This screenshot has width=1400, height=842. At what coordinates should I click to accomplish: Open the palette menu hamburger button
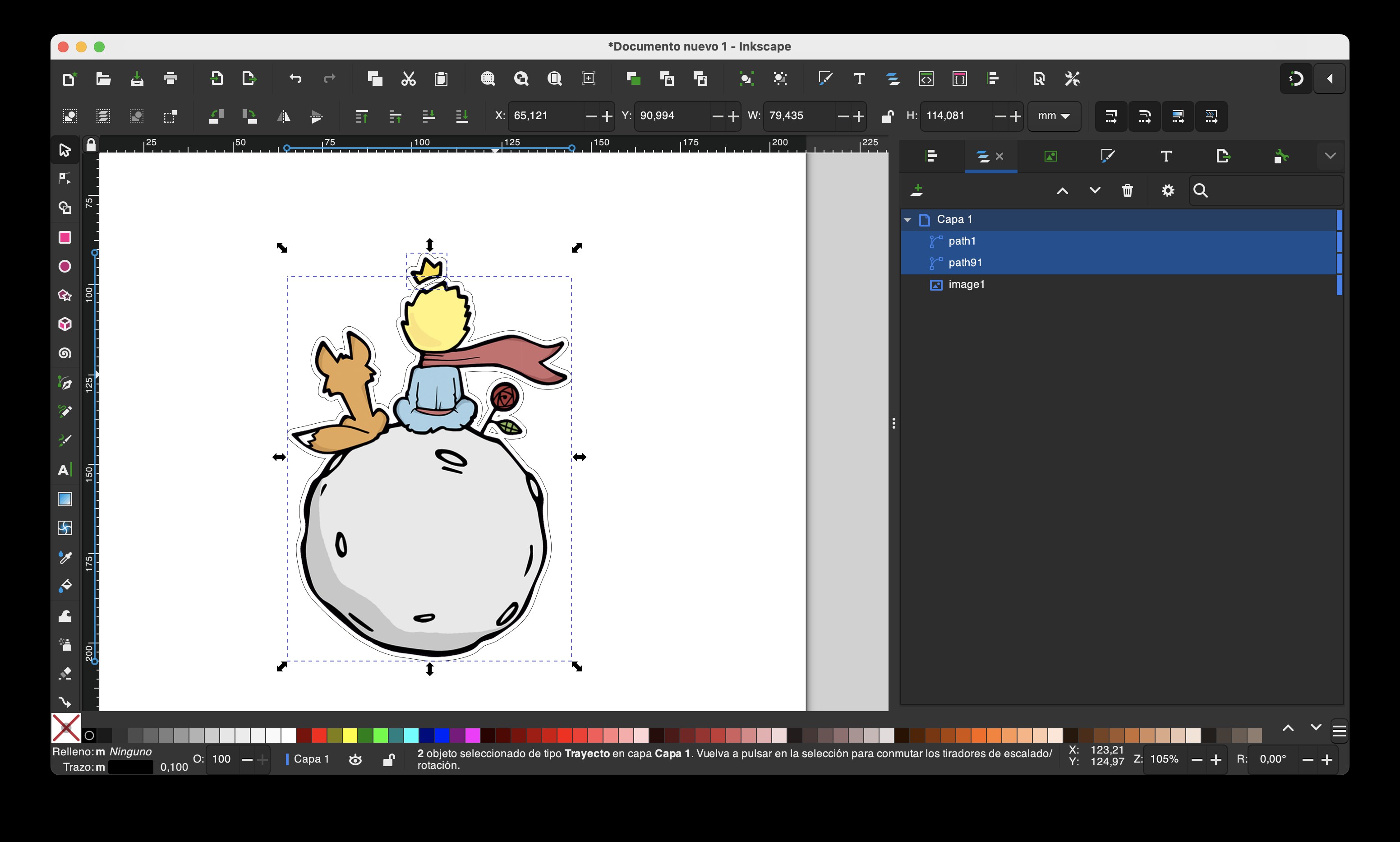[x=1339, y=731]
